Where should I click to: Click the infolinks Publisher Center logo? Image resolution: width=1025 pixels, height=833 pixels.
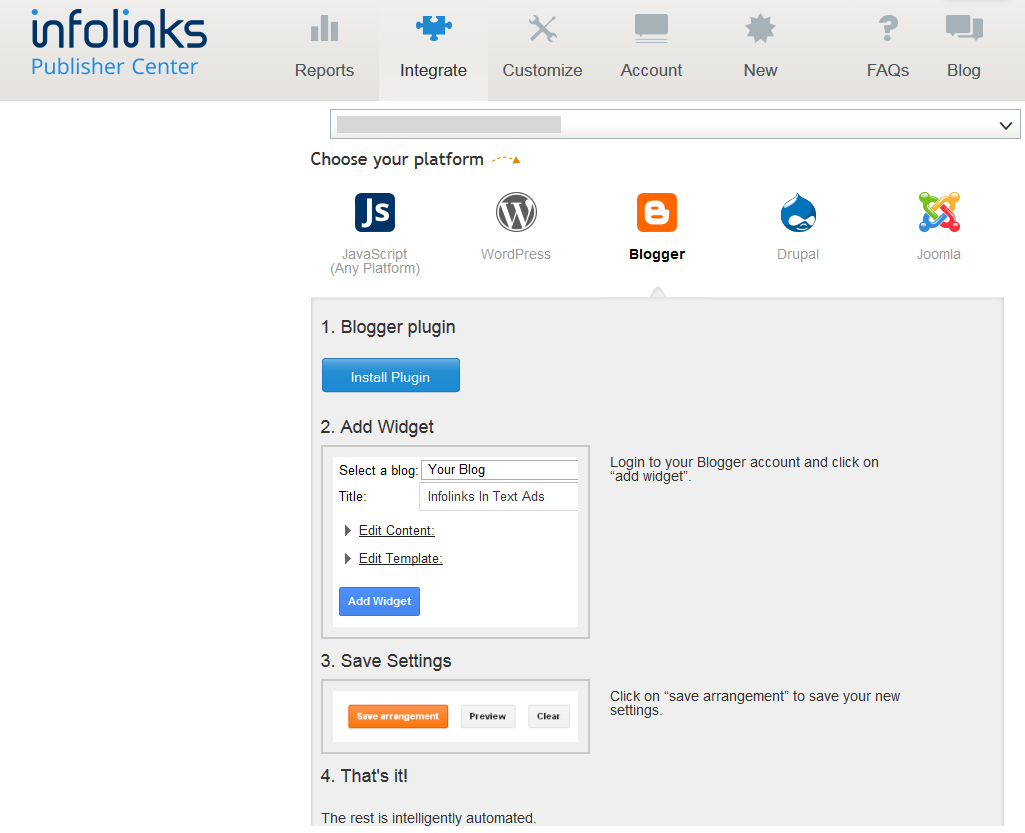[119, 44]
